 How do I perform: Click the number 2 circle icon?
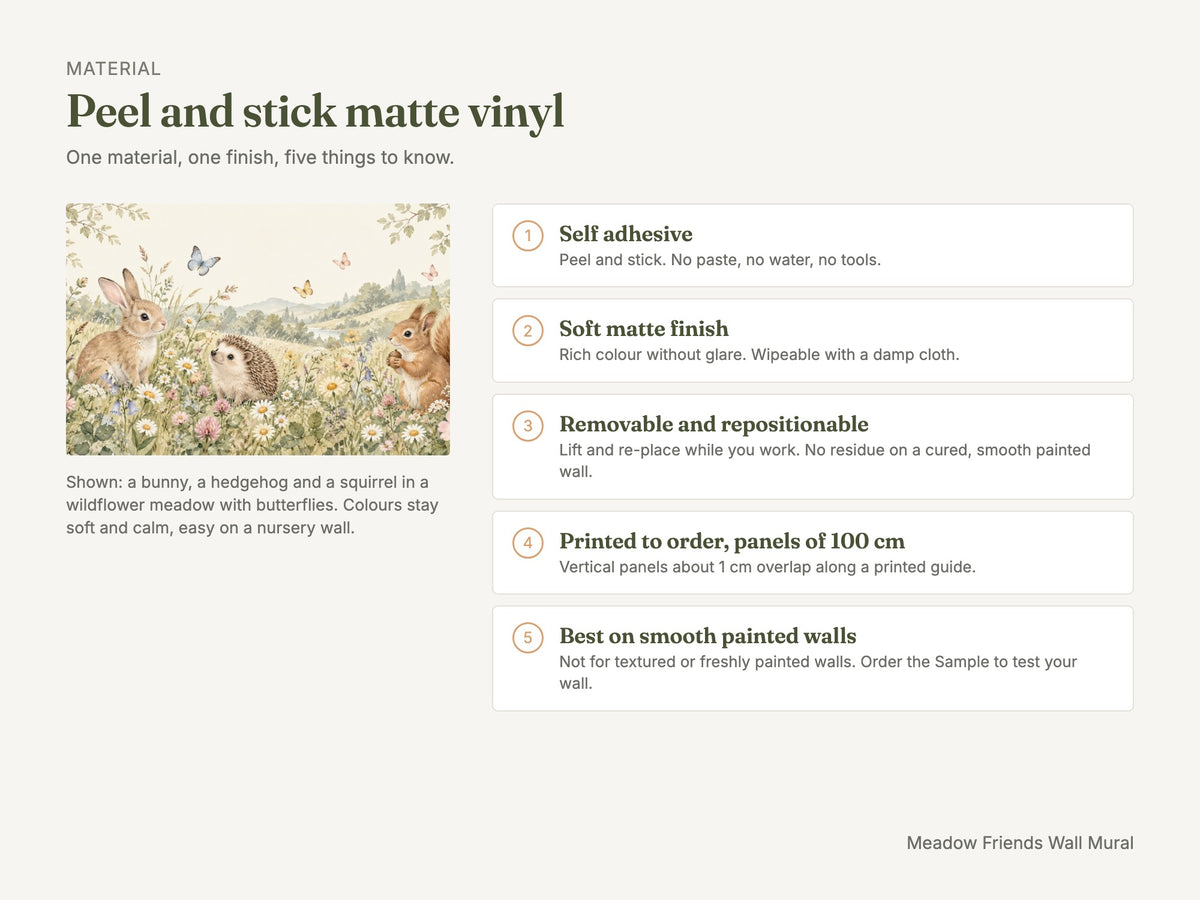click(x=528, y=331)
